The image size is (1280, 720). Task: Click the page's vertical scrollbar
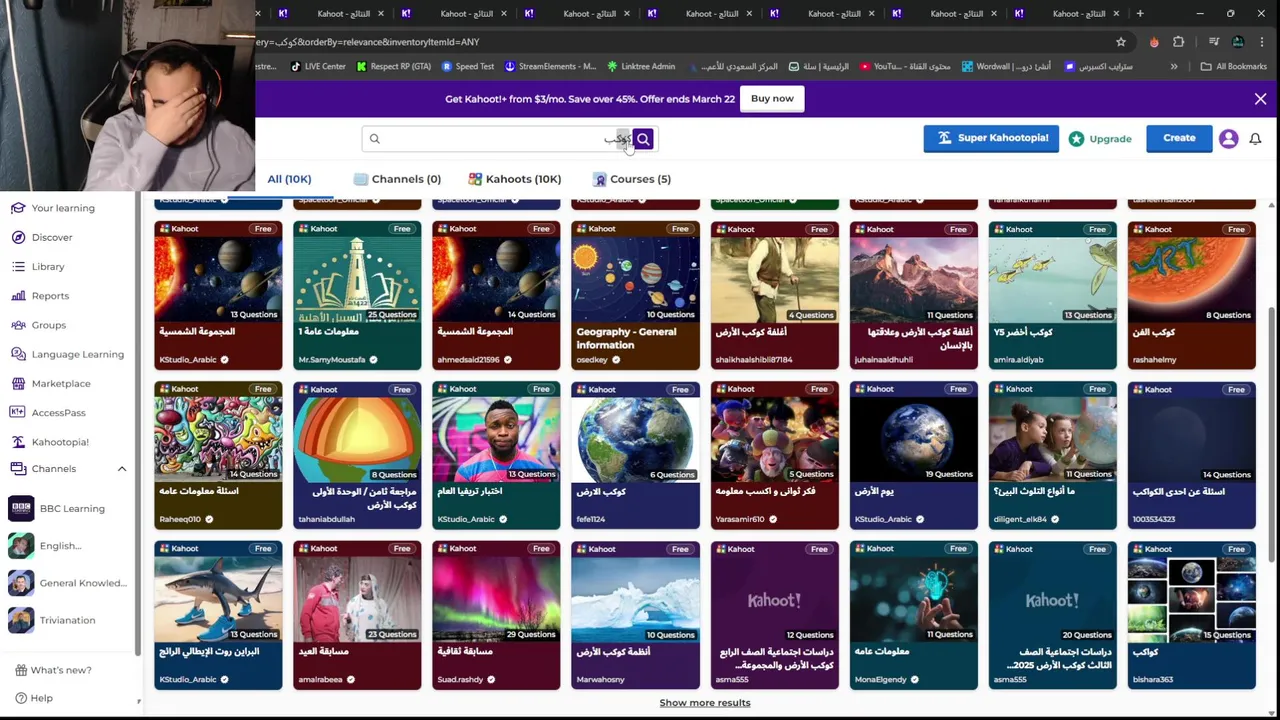(1272, 434)
